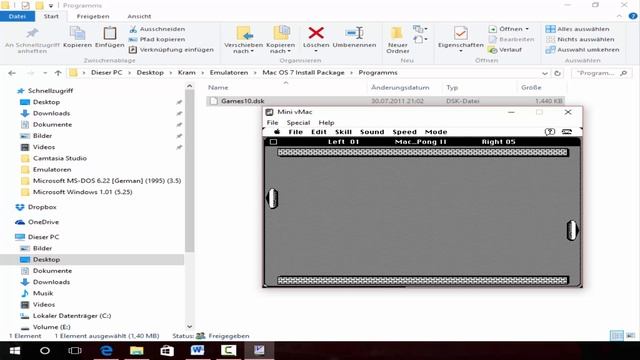Image resolution: width=640 pixels, height=360 pixels.
Task: Select Musik under Dieser PC
Action: pyautogui.click(x=43, y=293)
